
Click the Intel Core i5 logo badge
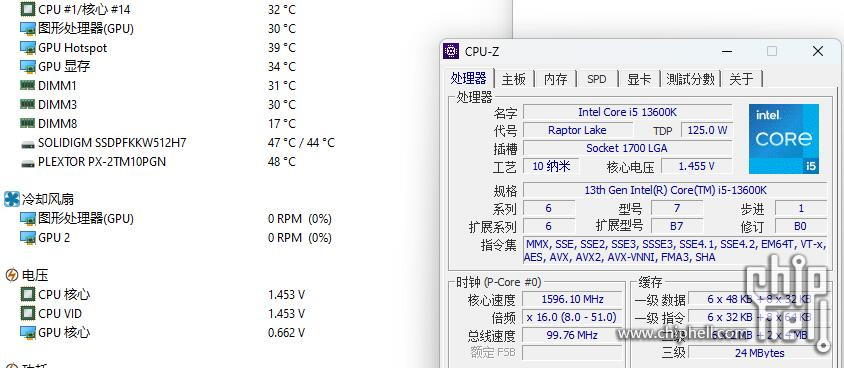[x=784, y=139]
